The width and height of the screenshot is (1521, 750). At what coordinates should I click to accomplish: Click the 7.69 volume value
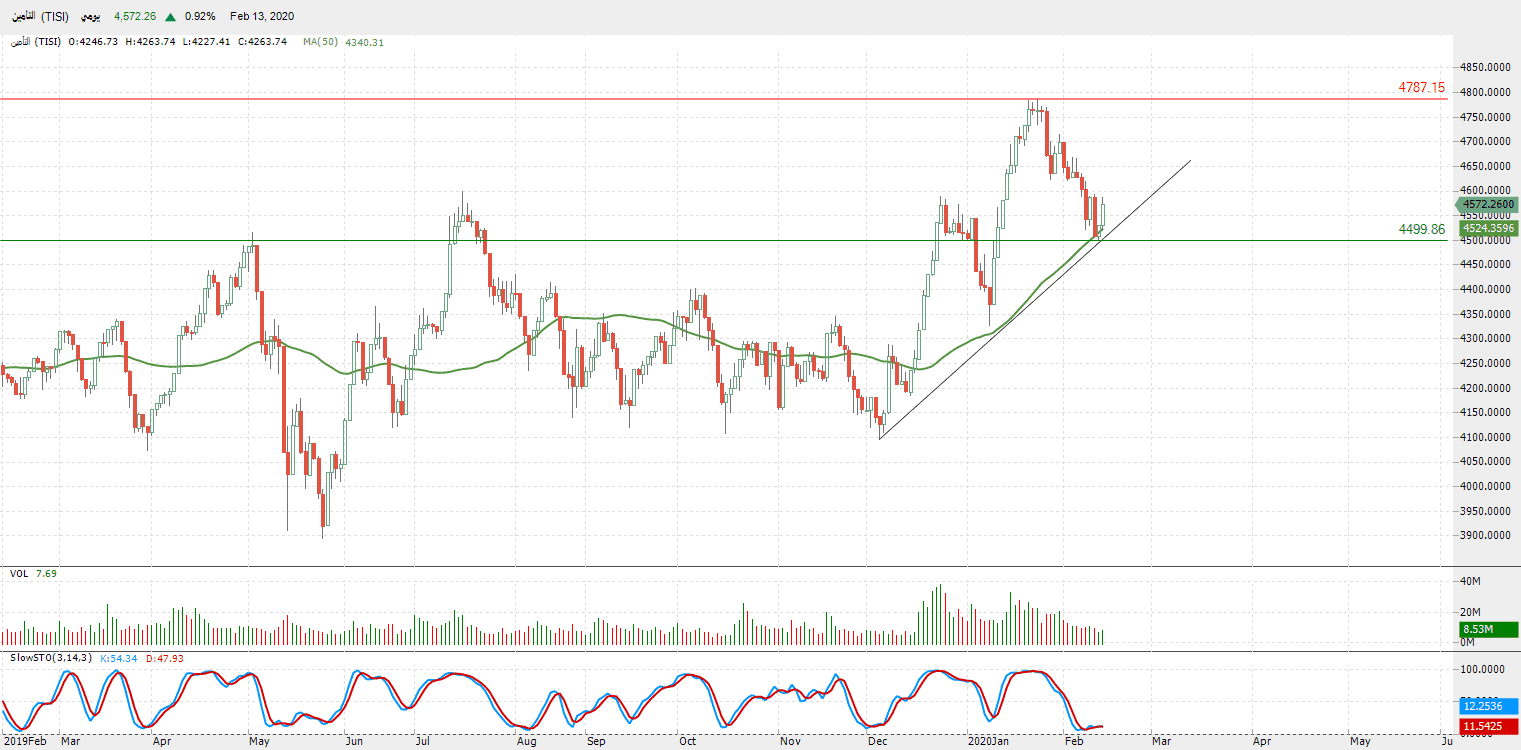tap(46, 573)
